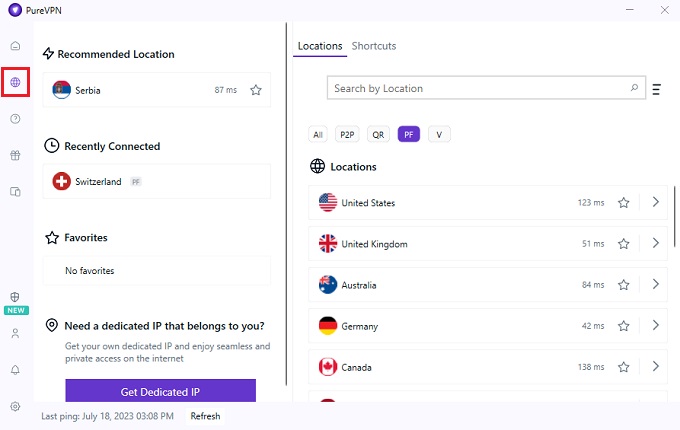This screenshot has width=680, height=430.
Task: Expand United States city list chevron
Action: 656,202
